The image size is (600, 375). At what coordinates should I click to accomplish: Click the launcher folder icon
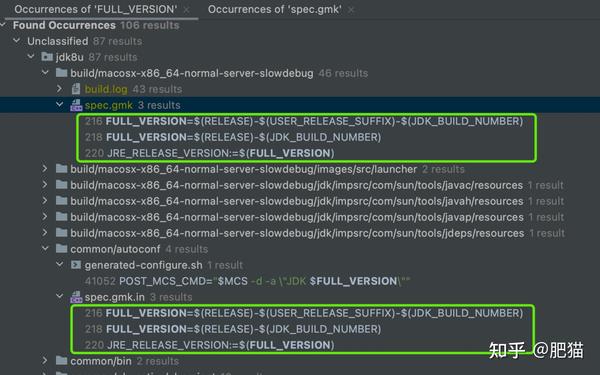coord(61,169)
